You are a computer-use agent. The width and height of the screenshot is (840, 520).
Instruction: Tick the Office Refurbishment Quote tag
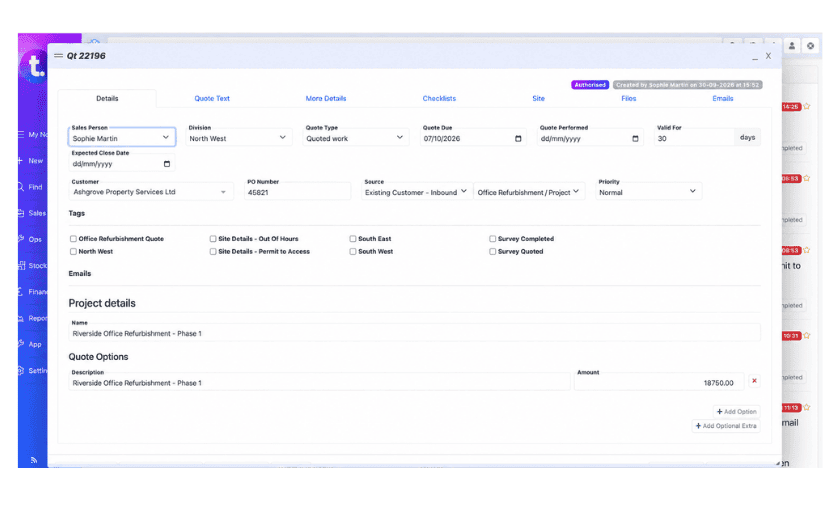point(73,239)
